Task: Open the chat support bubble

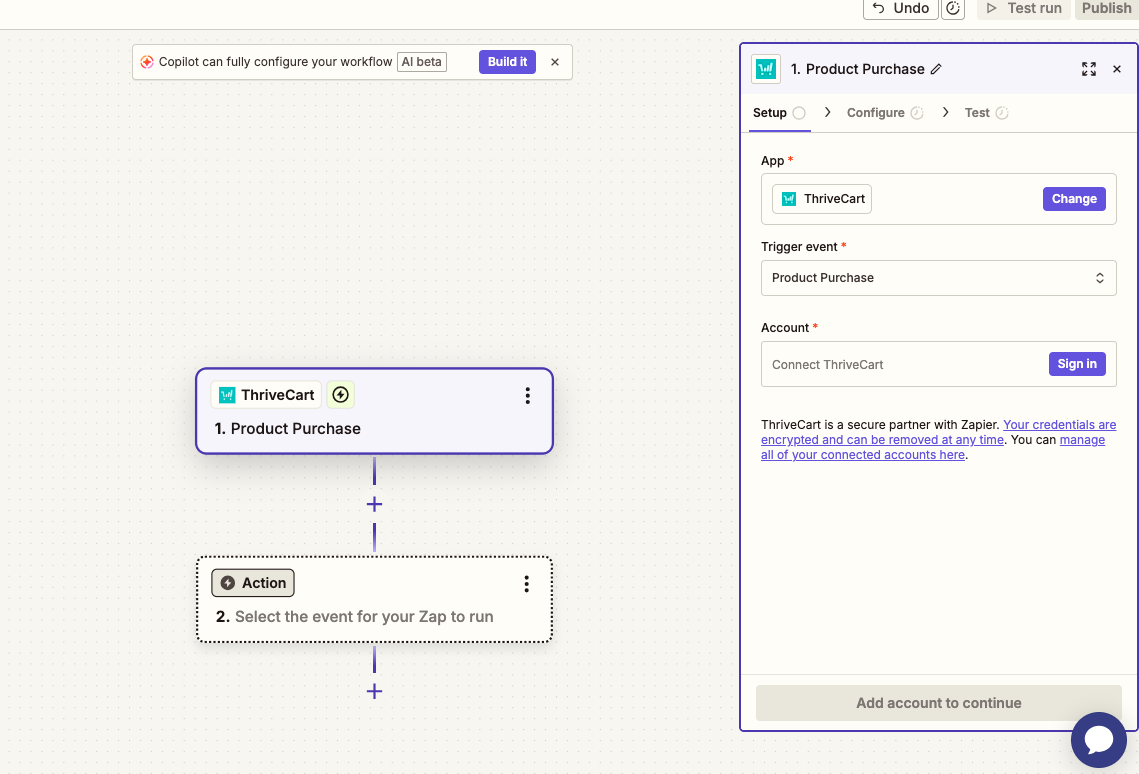Action: (x=1098, y=740)
